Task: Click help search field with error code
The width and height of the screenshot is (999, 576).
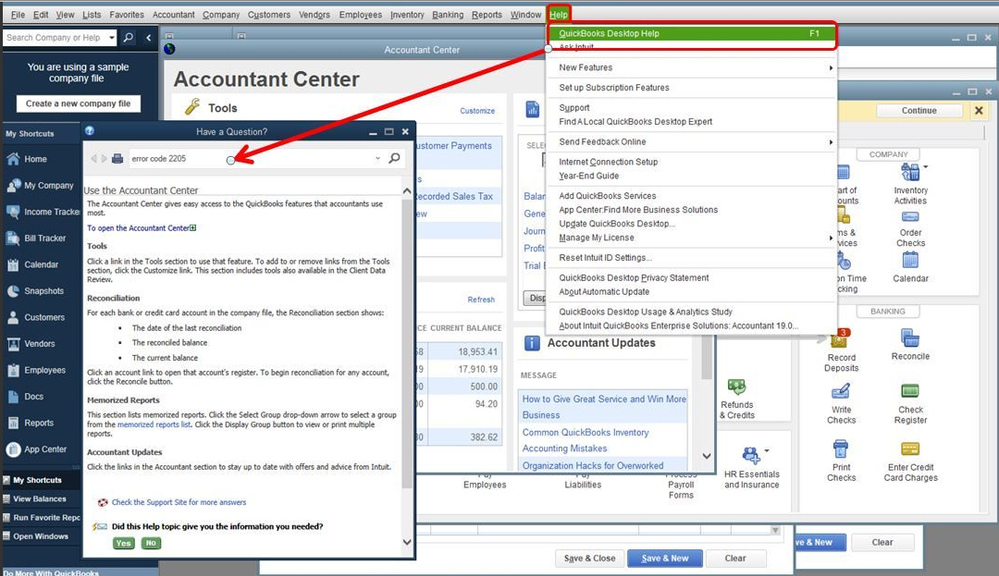Action: coord(250,159)
